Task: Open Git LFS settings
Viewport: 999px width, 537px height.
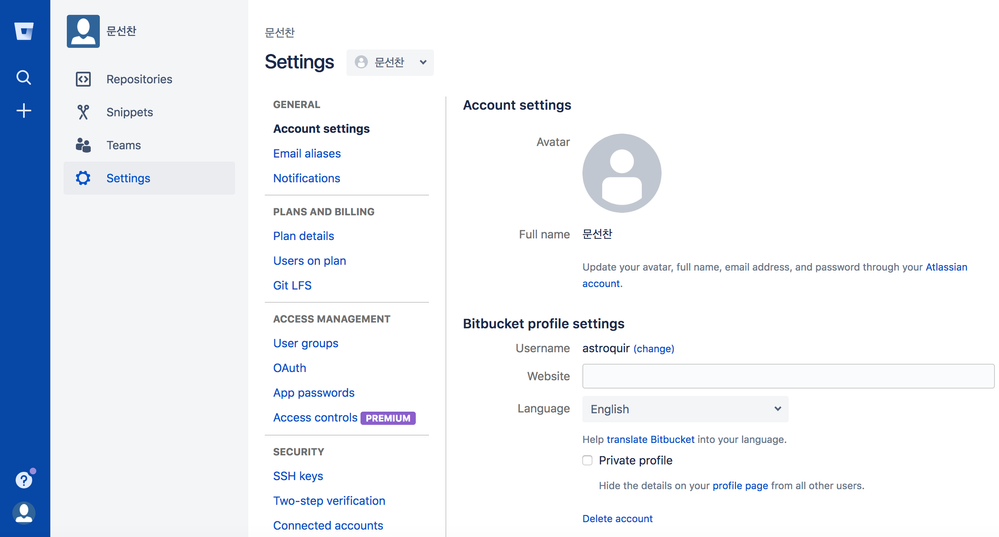Action: pos(292,285)
